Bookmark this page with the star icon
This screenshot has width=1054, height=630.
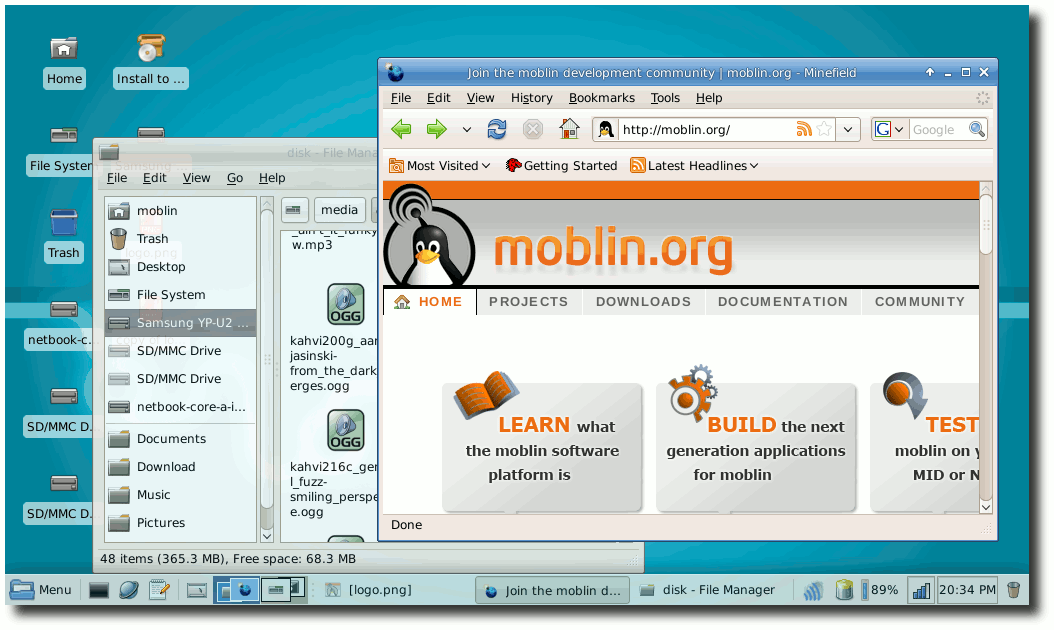(x=824, y=129)
